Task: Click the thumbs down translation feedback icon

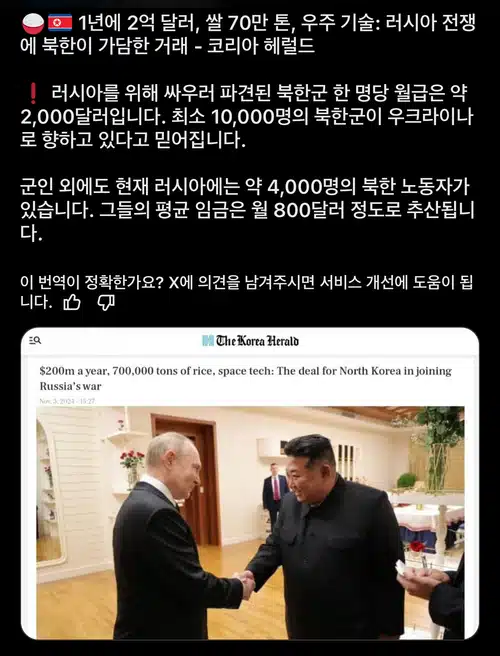Action: coord(106,302)
